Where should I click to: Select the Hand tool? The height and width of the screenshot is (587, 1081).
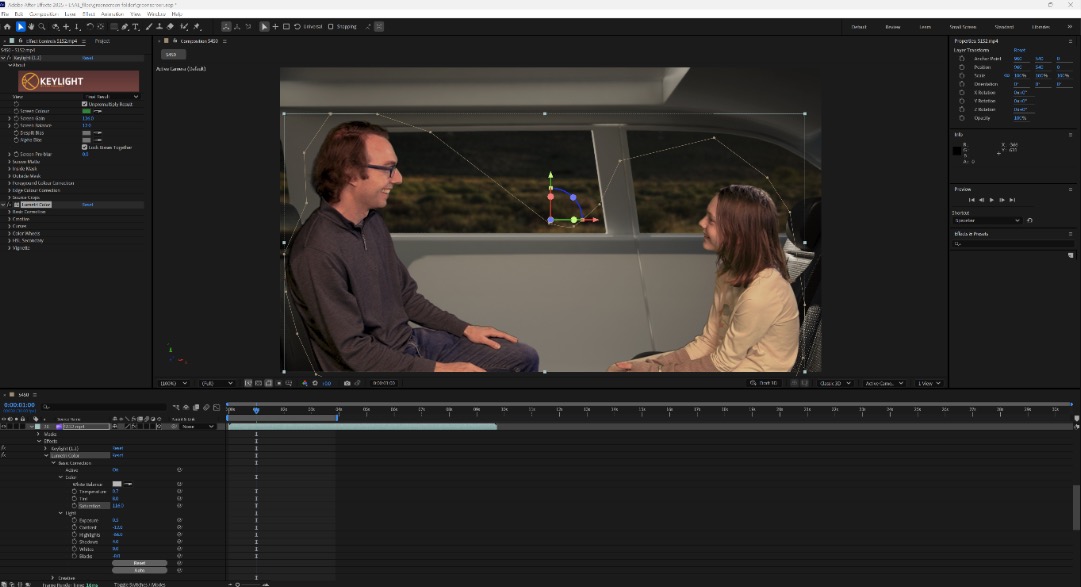(x=31, y=27)
